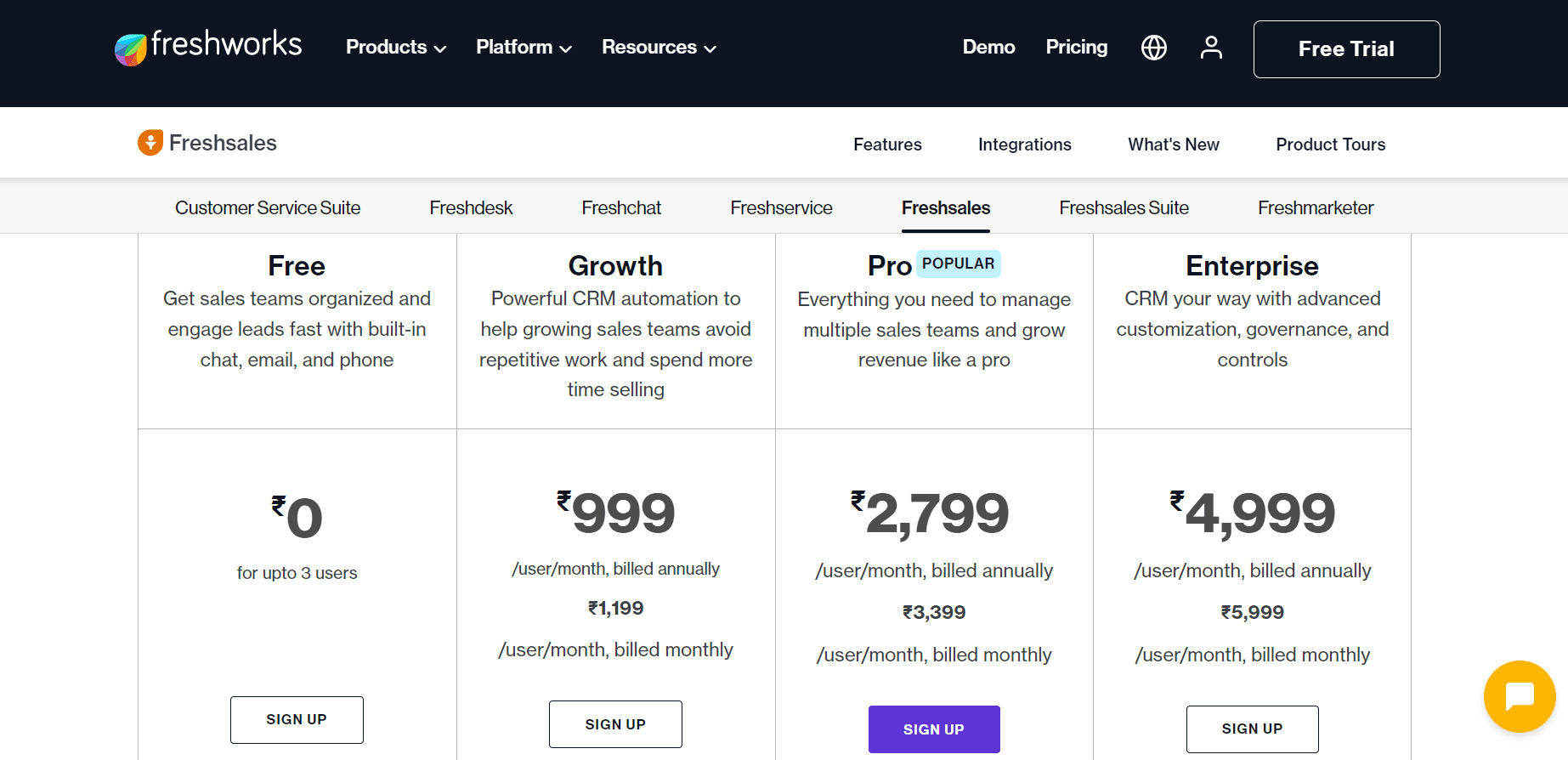Switch to the Freshdesk tab
1568x760 pixels.
tap(471, 207)
